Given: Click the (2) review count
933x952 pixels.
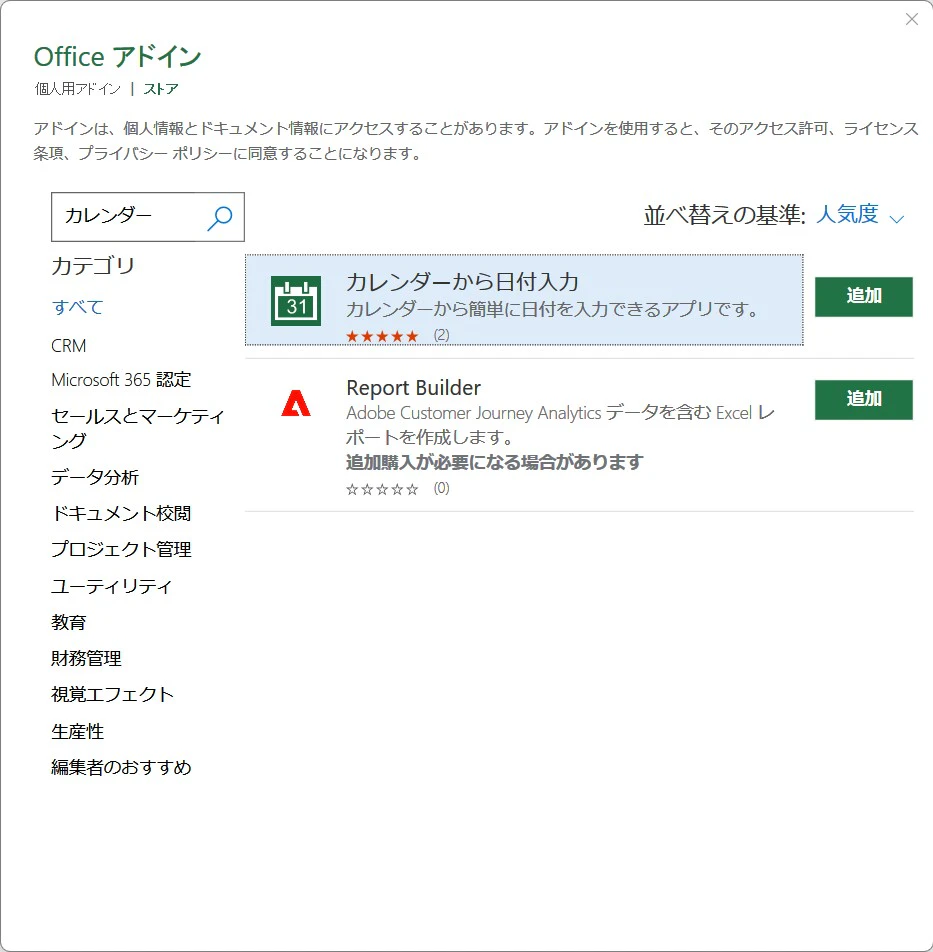Looking at the screenshot, I should [441, 335].
